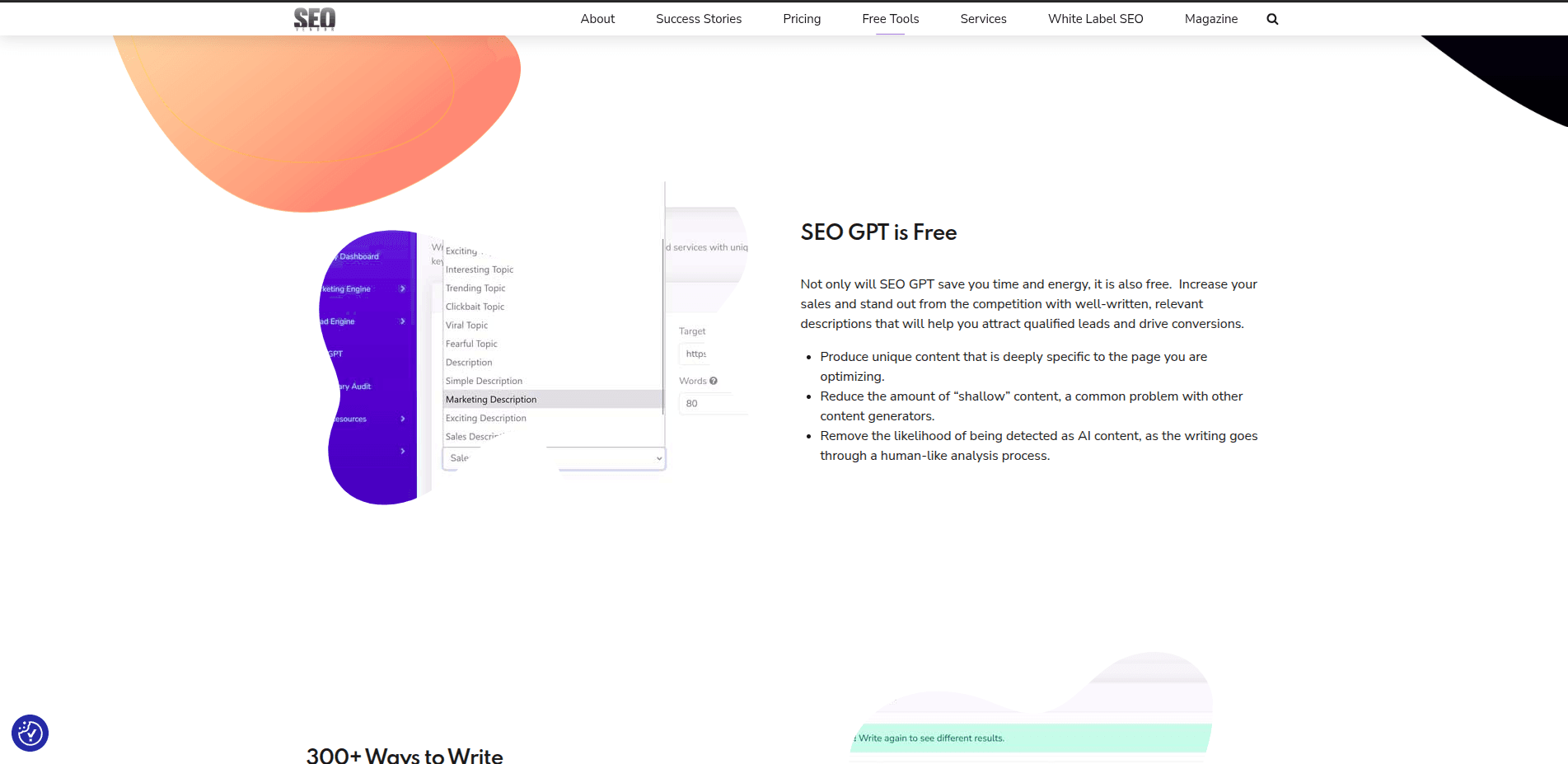The height and width of the screenshot is (764, 1568).
Task: Click the bullet 'Reduce the amount of shallow content'
Action: pyautogui.click(x=1032, y=406)
